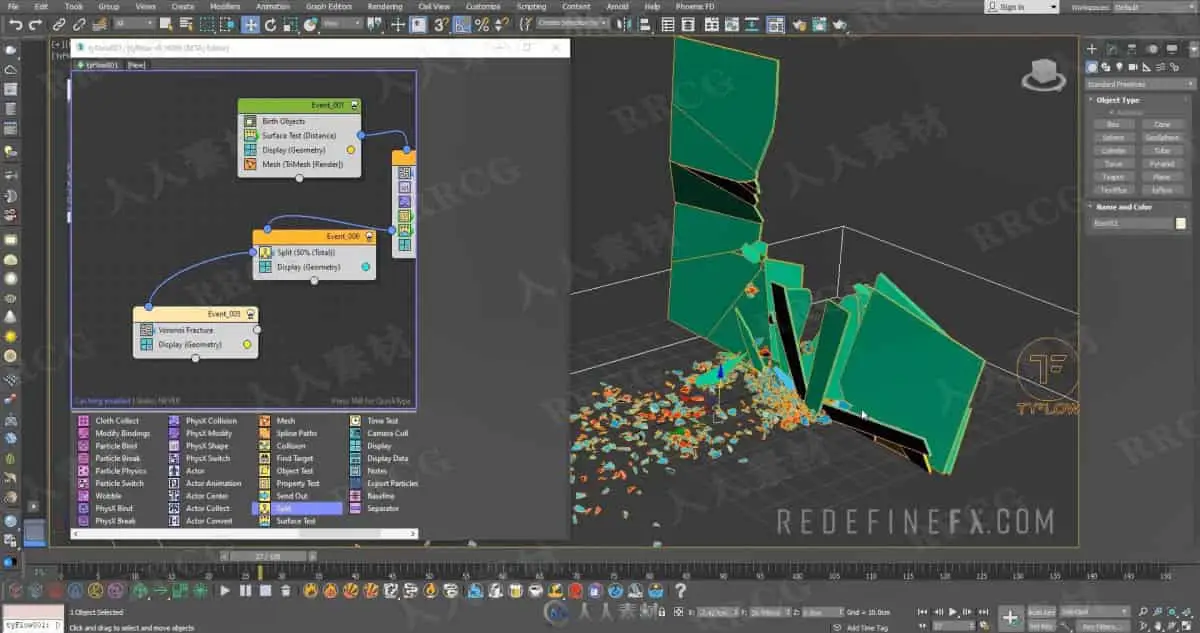Open the Modifiers menu

point(225,6)
